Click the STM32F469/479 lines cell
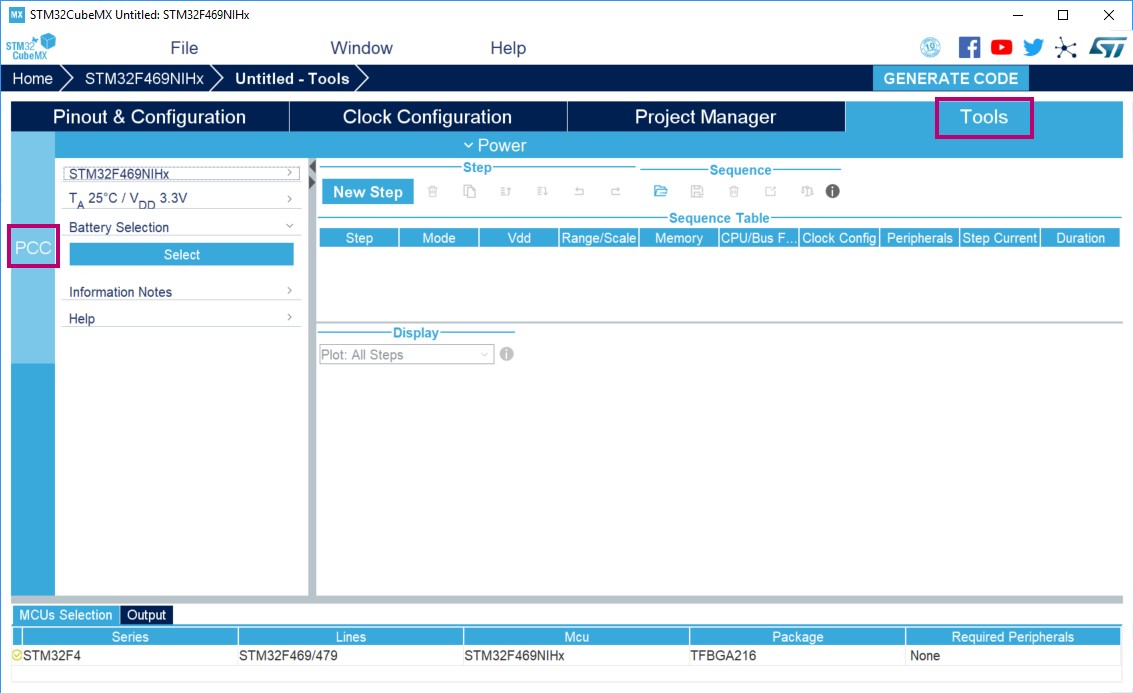The height and width of the screenshot is (693, 1133). 350,655
